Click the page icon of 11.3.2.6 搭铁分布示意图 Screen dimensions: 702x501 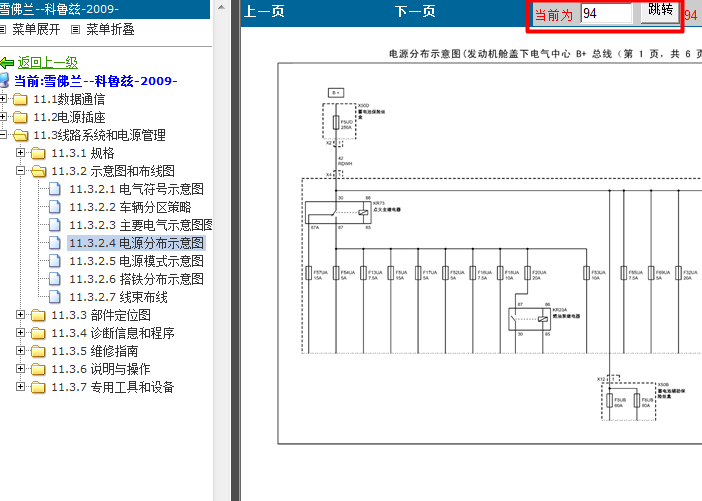click(x=55, y=278)
